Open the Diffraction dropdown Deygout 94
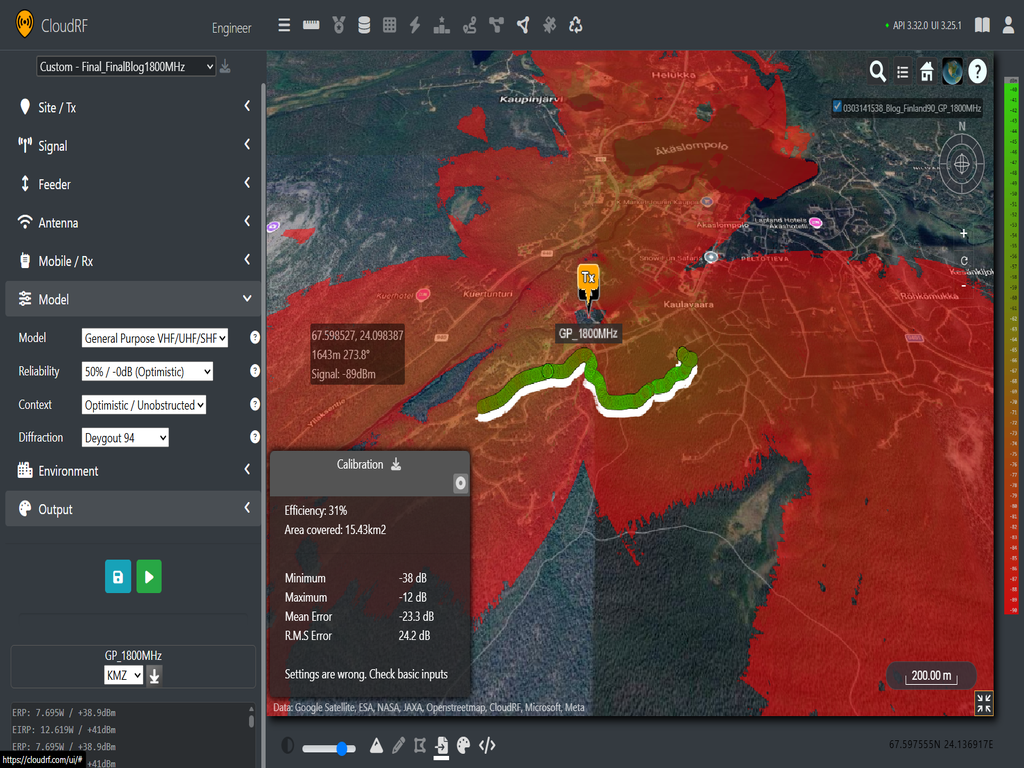Screen dimensions: 1024x768 125,437
